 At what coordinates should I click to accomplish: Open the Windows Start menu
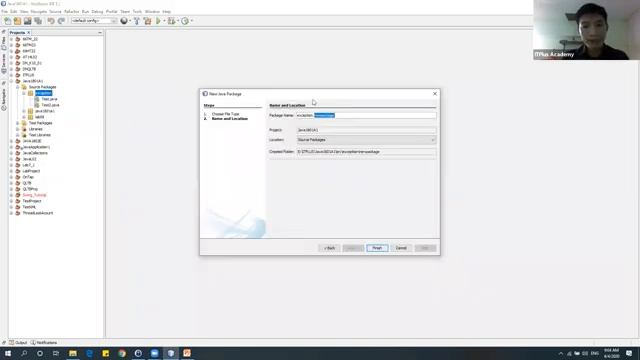coord(8,353)
